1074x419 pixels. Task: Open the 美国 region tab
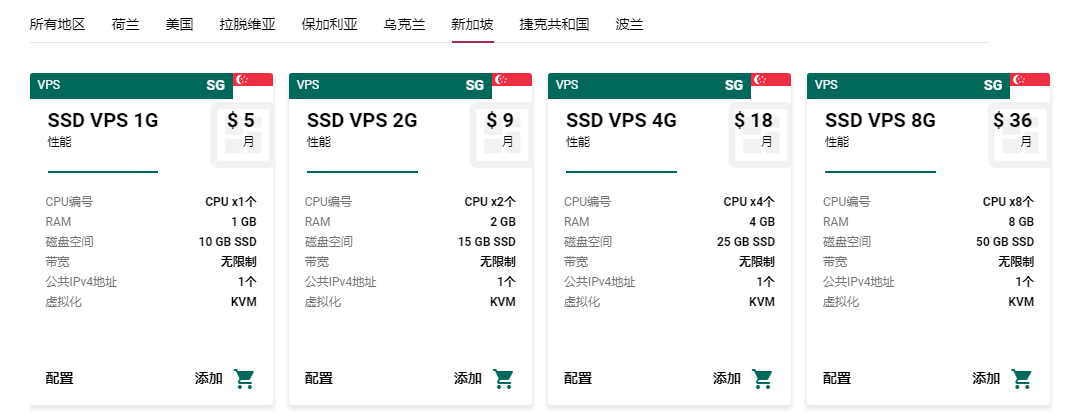179,24
